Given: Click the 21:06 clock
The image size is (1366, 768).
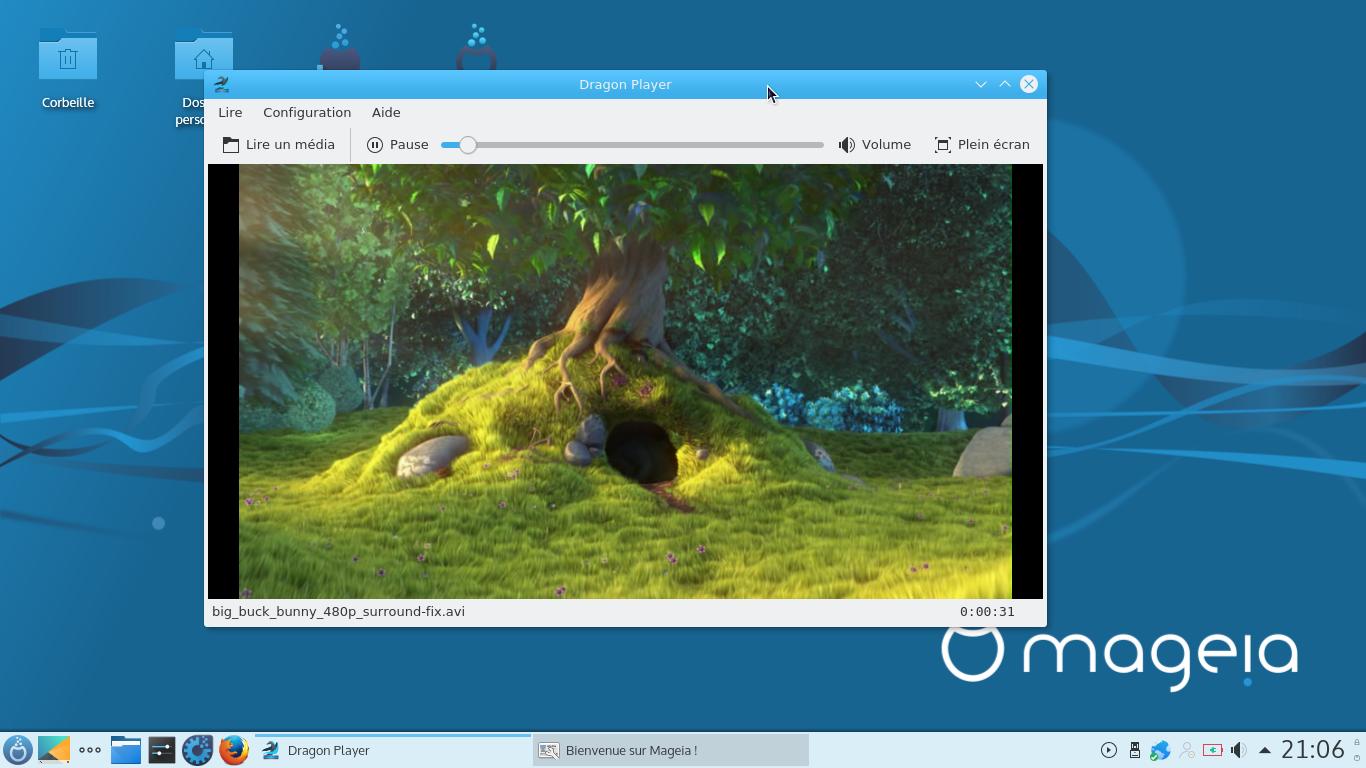Looking at the screenshot, I should tap(1313, 750).
